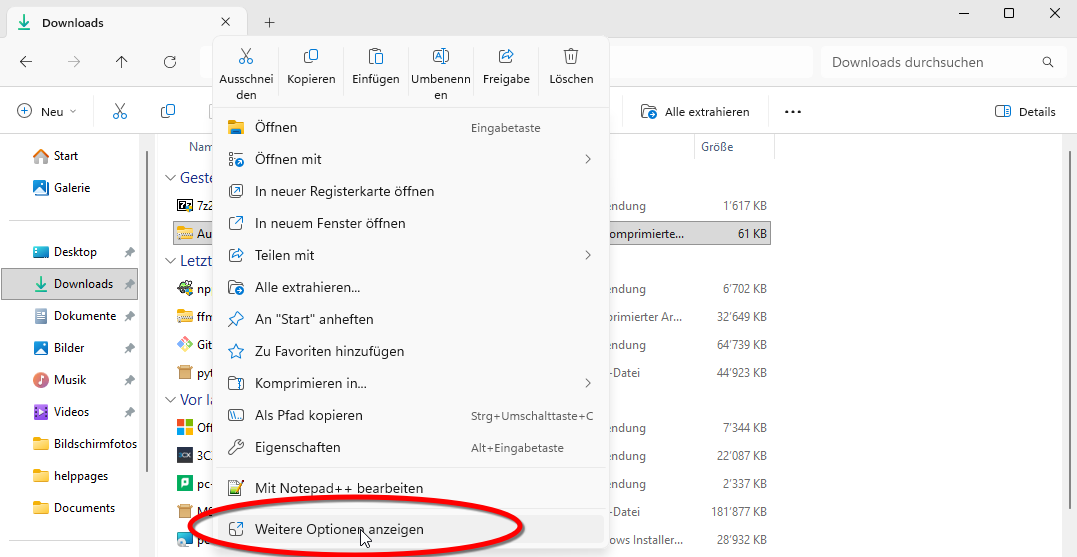Click the 61 KB selected file row
Viewport: 1077px width, 557px height.
[x=471, y=234]
